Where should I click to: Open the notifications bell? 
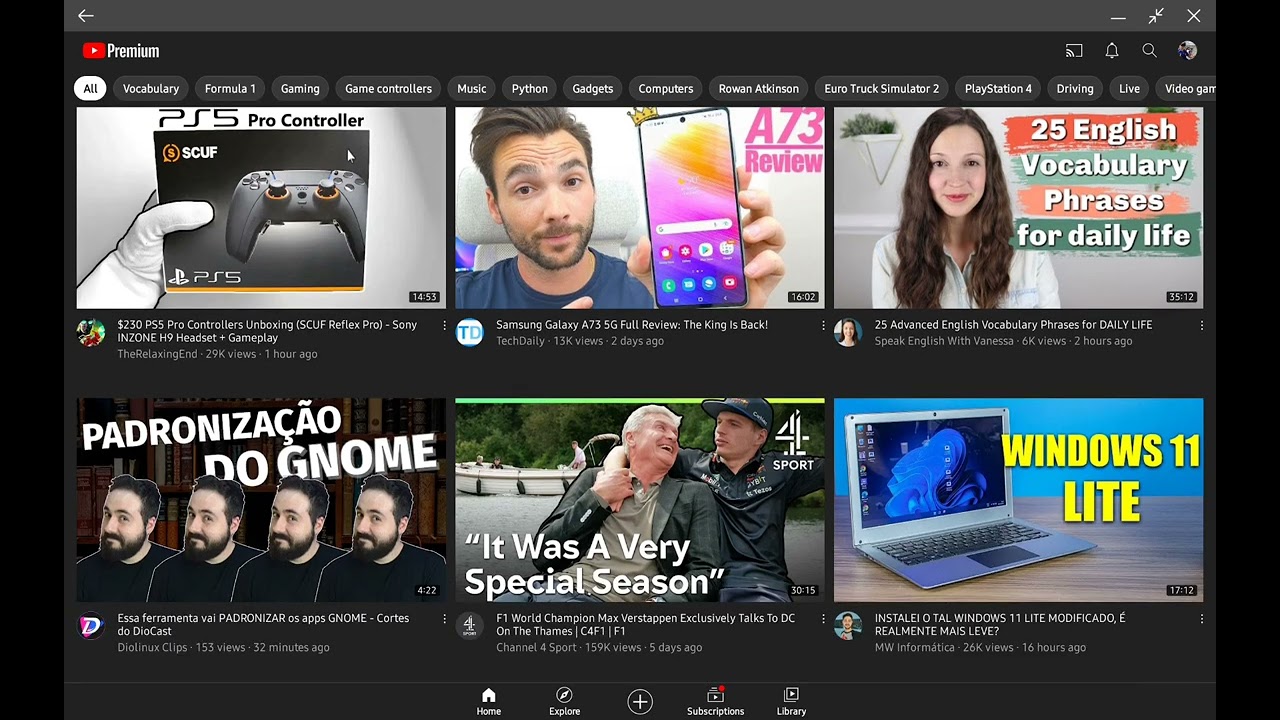click(x=1112, y=51)
